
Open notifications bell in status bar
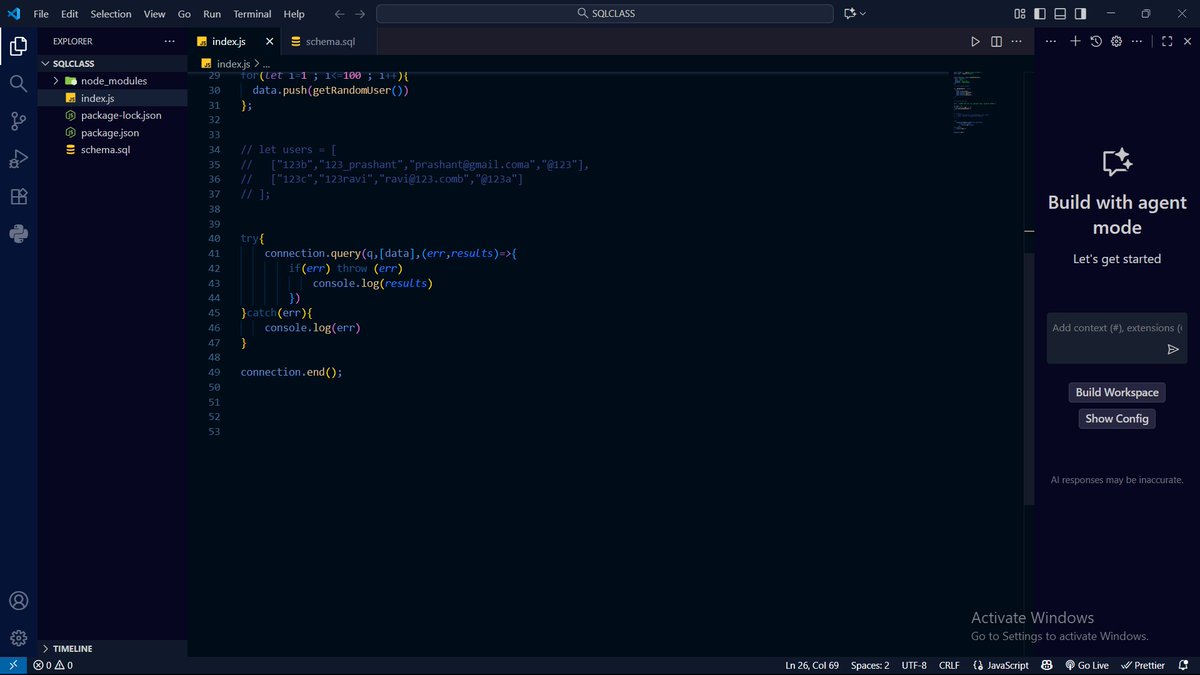[x=1183, y=665]
